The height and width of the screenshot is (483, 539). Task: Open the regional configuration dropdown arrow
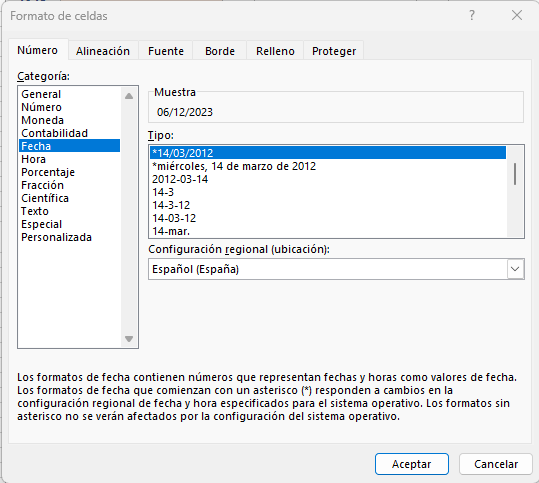point(515,269)
